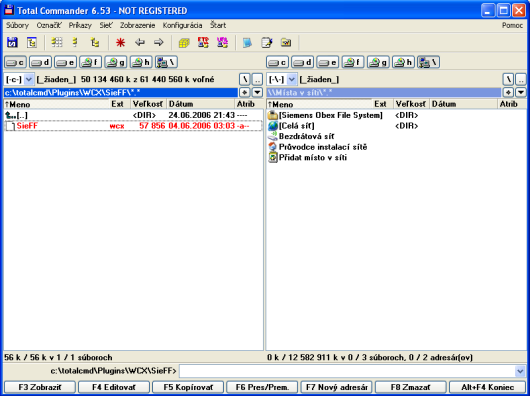Screen dimensions: 530x396
Task: Click the F6 Pres/Prem. button
Action: point(262,387)
